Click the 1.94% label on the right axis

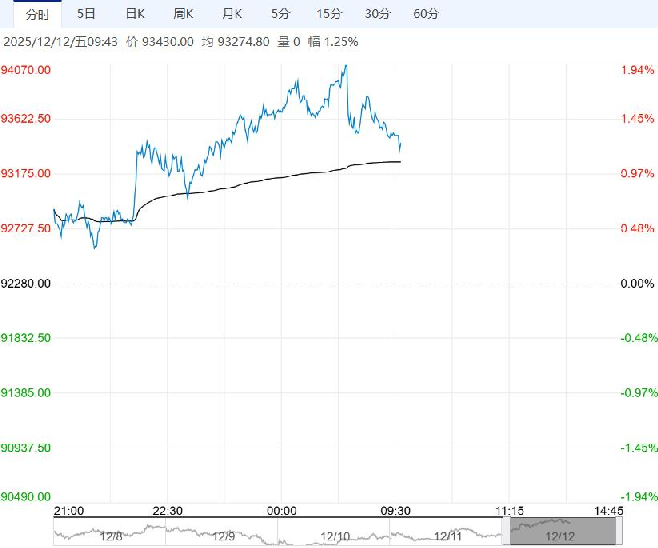tap(637, 70)
